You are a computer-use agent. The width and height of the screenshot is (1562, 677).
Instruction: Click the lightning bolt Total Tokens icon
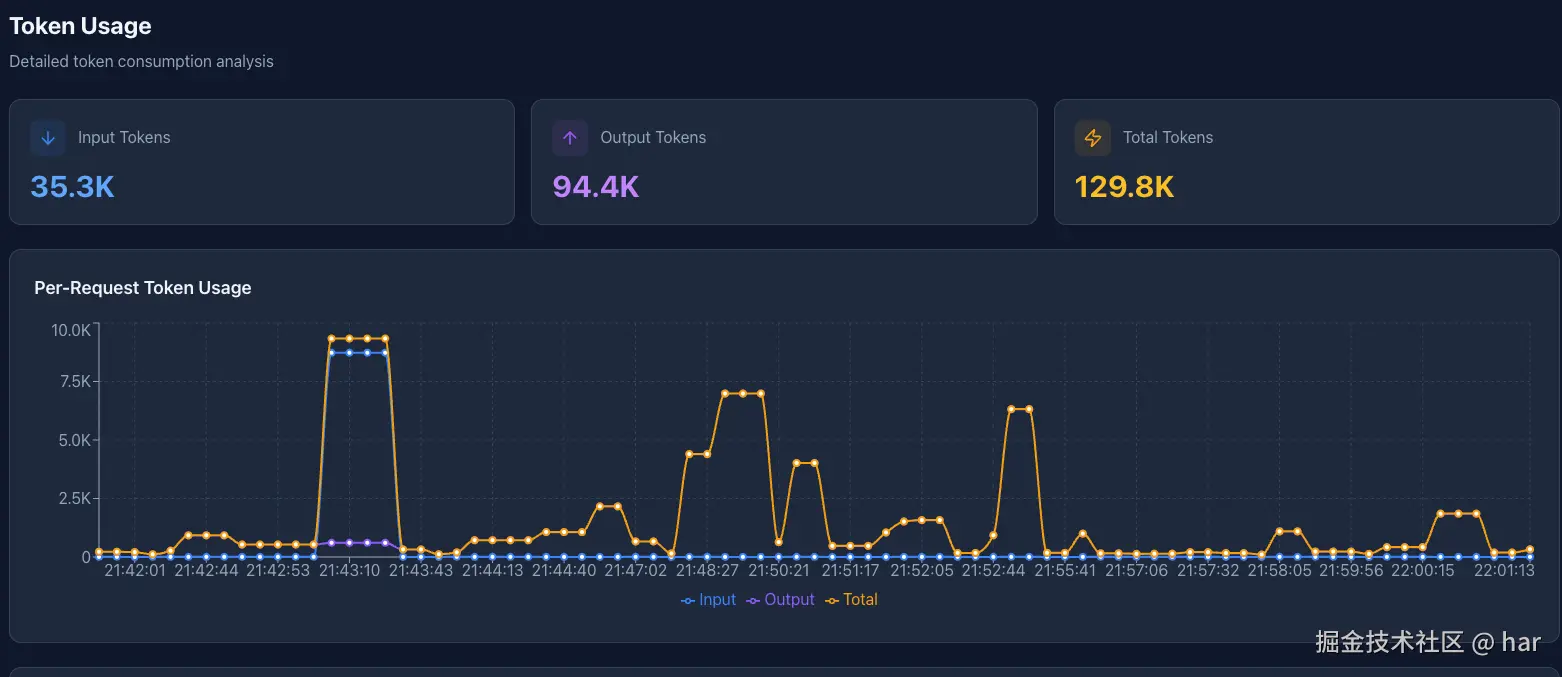1092,137
